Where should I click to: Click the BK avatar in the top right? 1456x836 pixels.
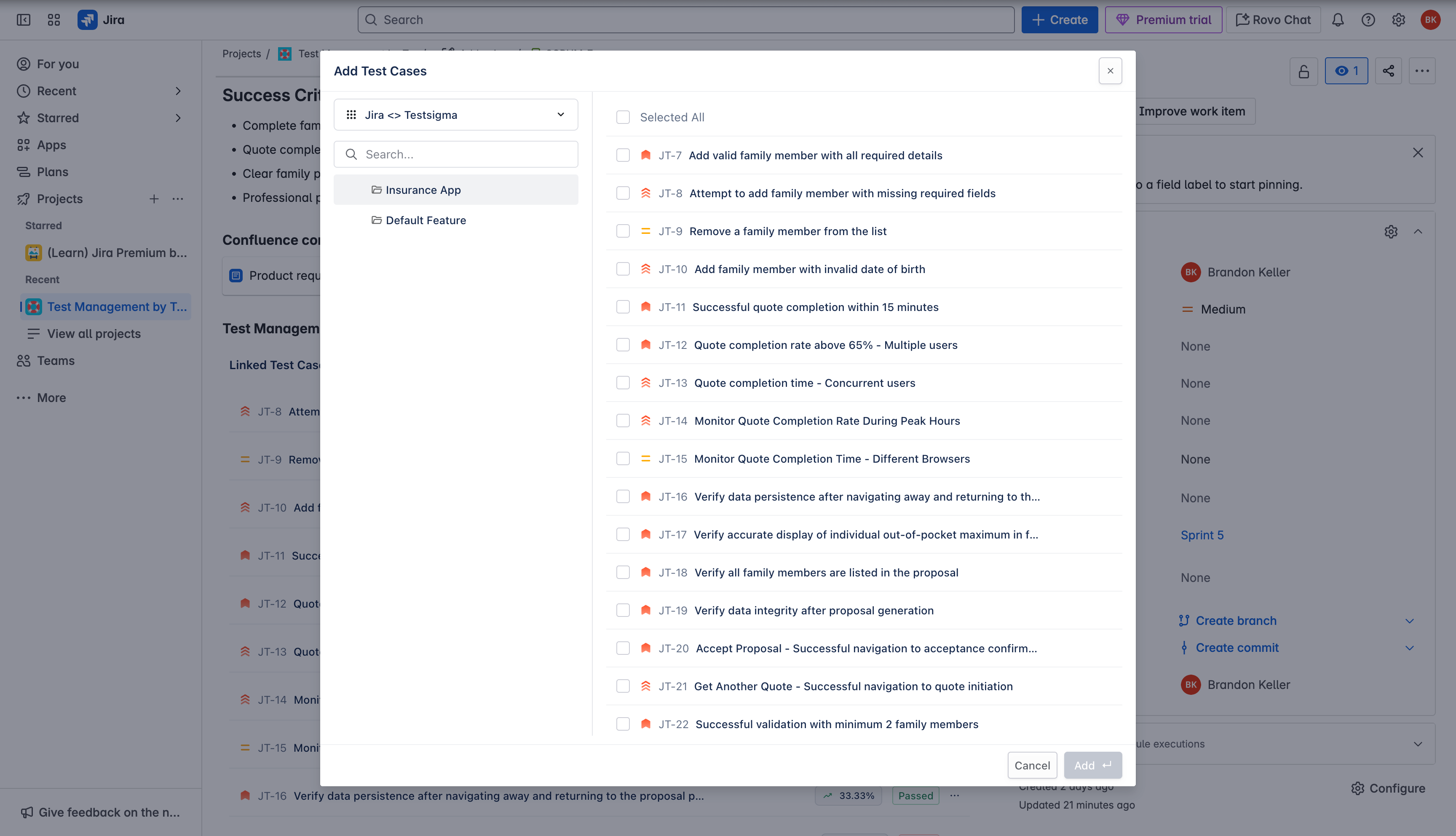click(1429, 19)
